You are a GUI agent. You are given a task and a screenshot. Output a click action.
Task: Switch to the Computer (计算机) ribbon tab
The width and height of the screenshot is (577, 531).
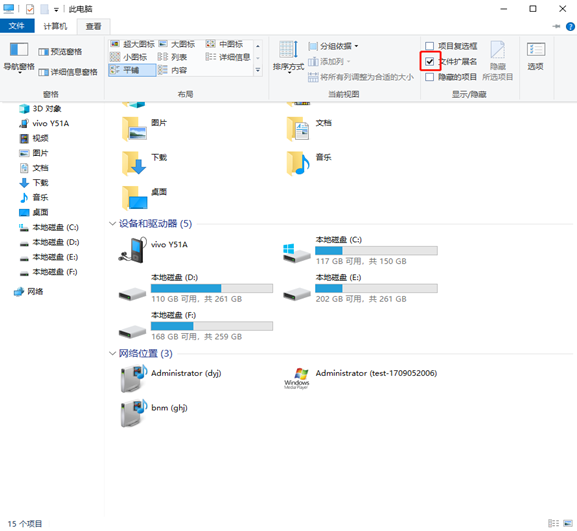tap(55, 26)
